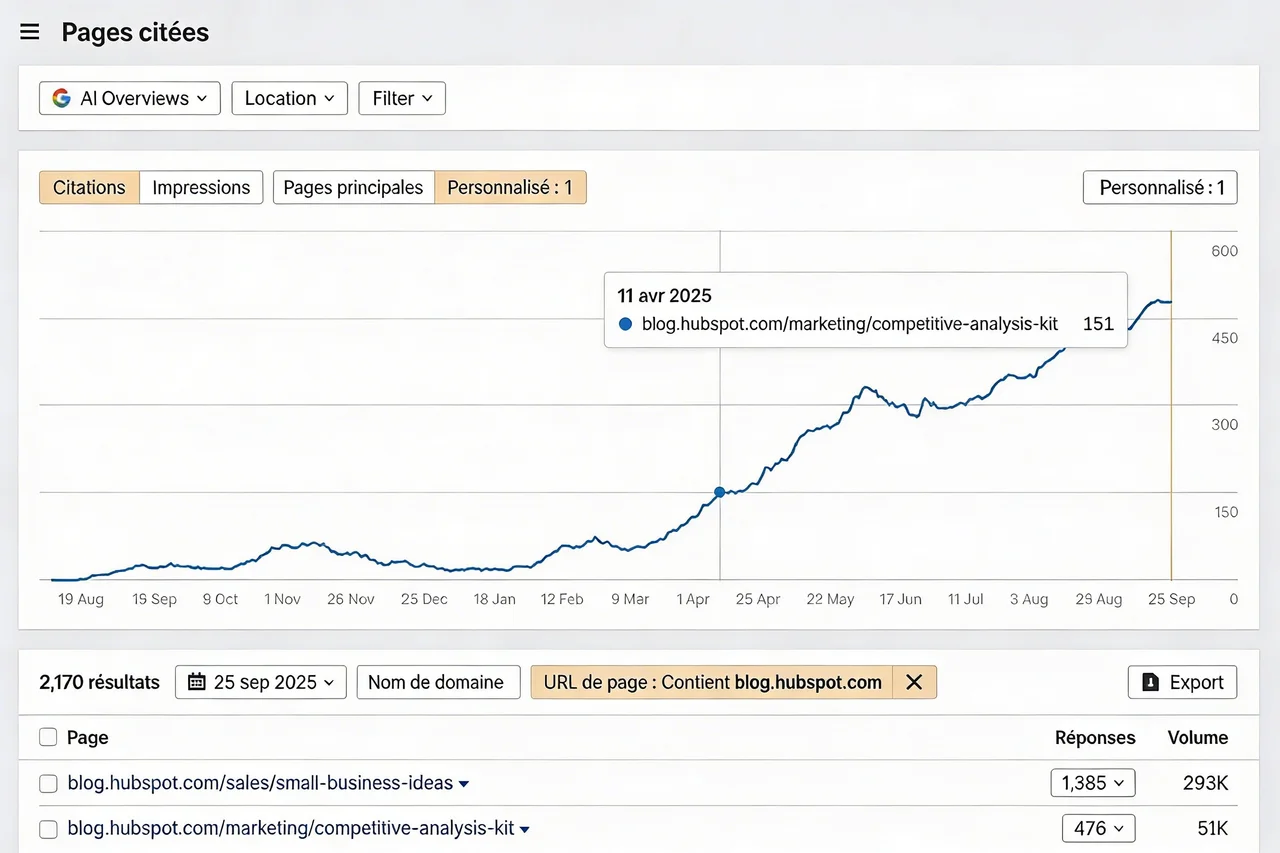Click the Google logo icon in AI Overviews

[62, 98]
